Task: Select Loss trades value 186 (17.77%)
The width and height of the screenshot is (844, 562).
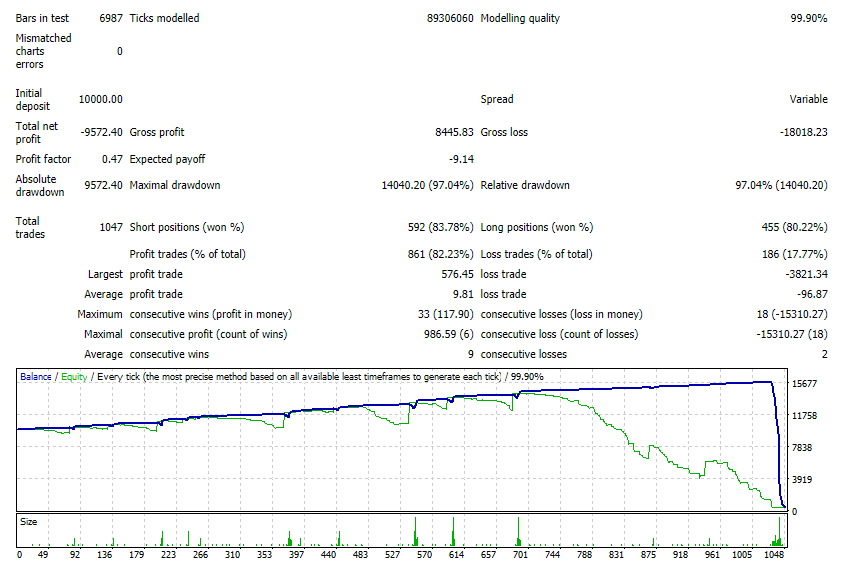Action: (x=794, y=254)
